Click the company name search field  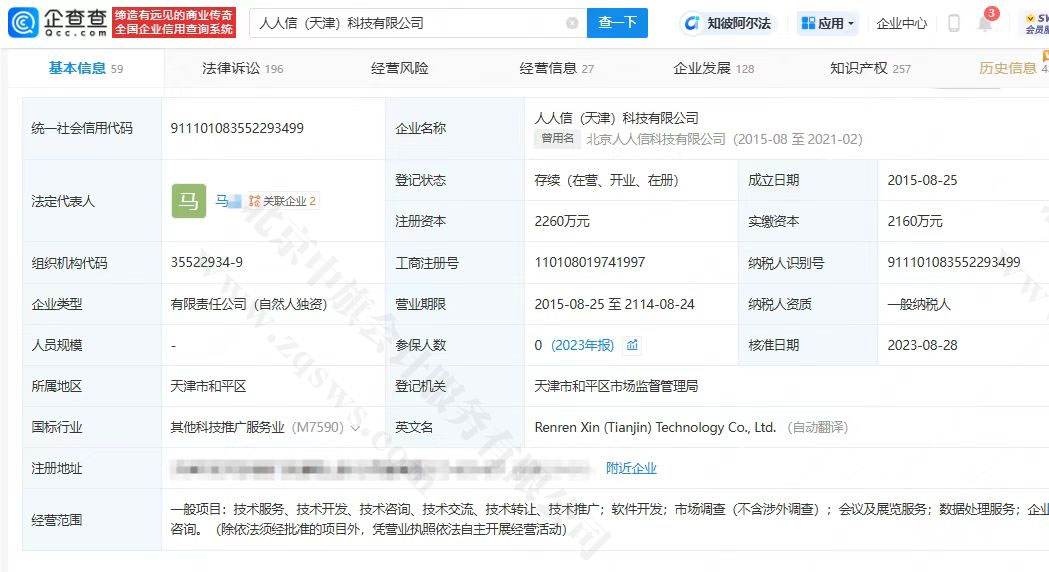pyautogui.click(x=405, y=23)
